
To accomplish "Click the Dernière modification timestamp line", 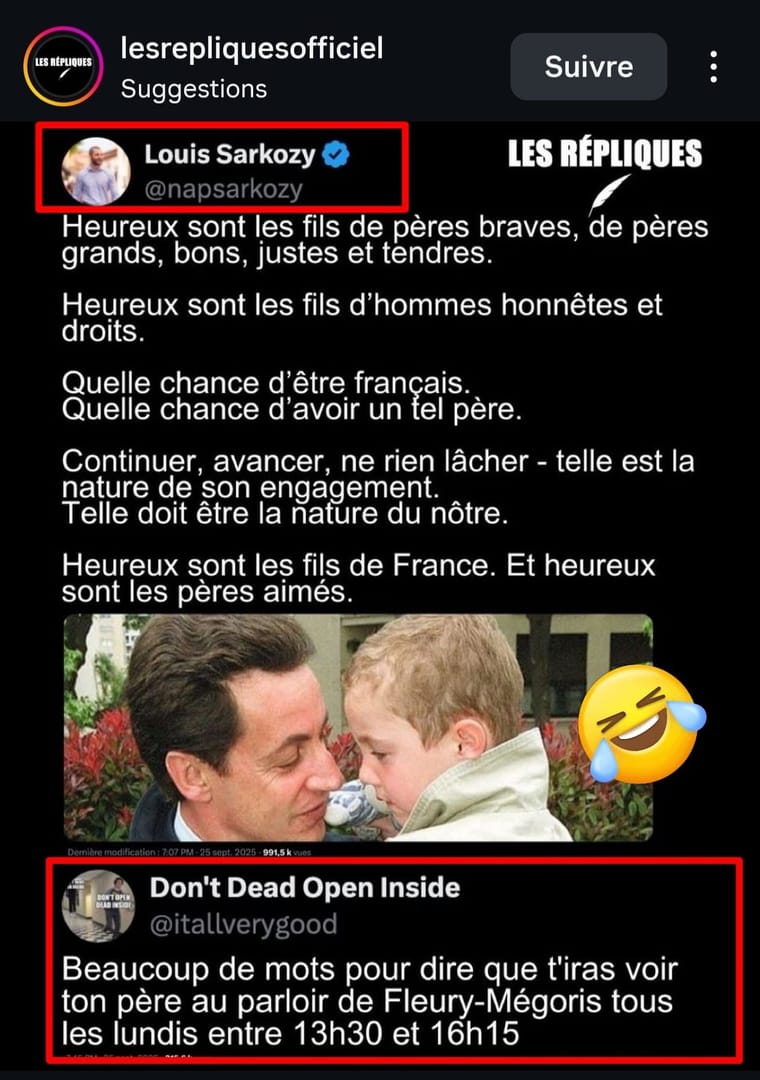I will pos(189,852).
